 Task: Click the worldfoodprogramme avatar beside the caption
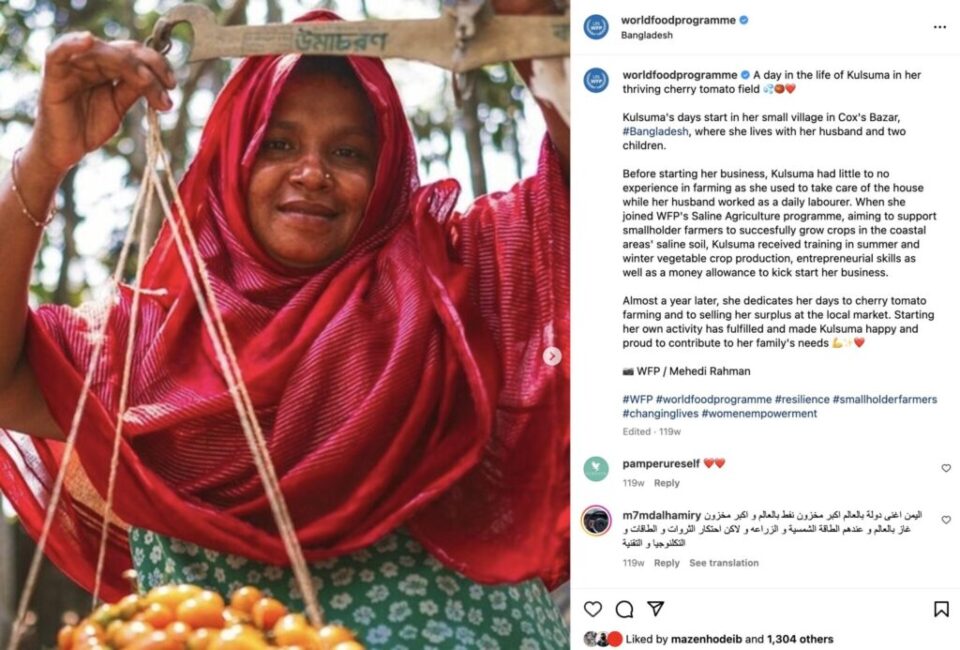[x=596, y=80]
